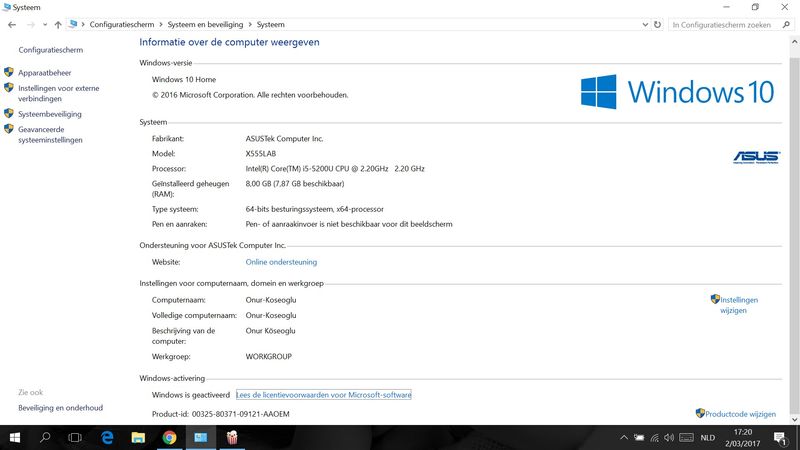Click the battery tray icon
Image resolution: width=800 pixels, height=450 pixels.
click(639, 438)
